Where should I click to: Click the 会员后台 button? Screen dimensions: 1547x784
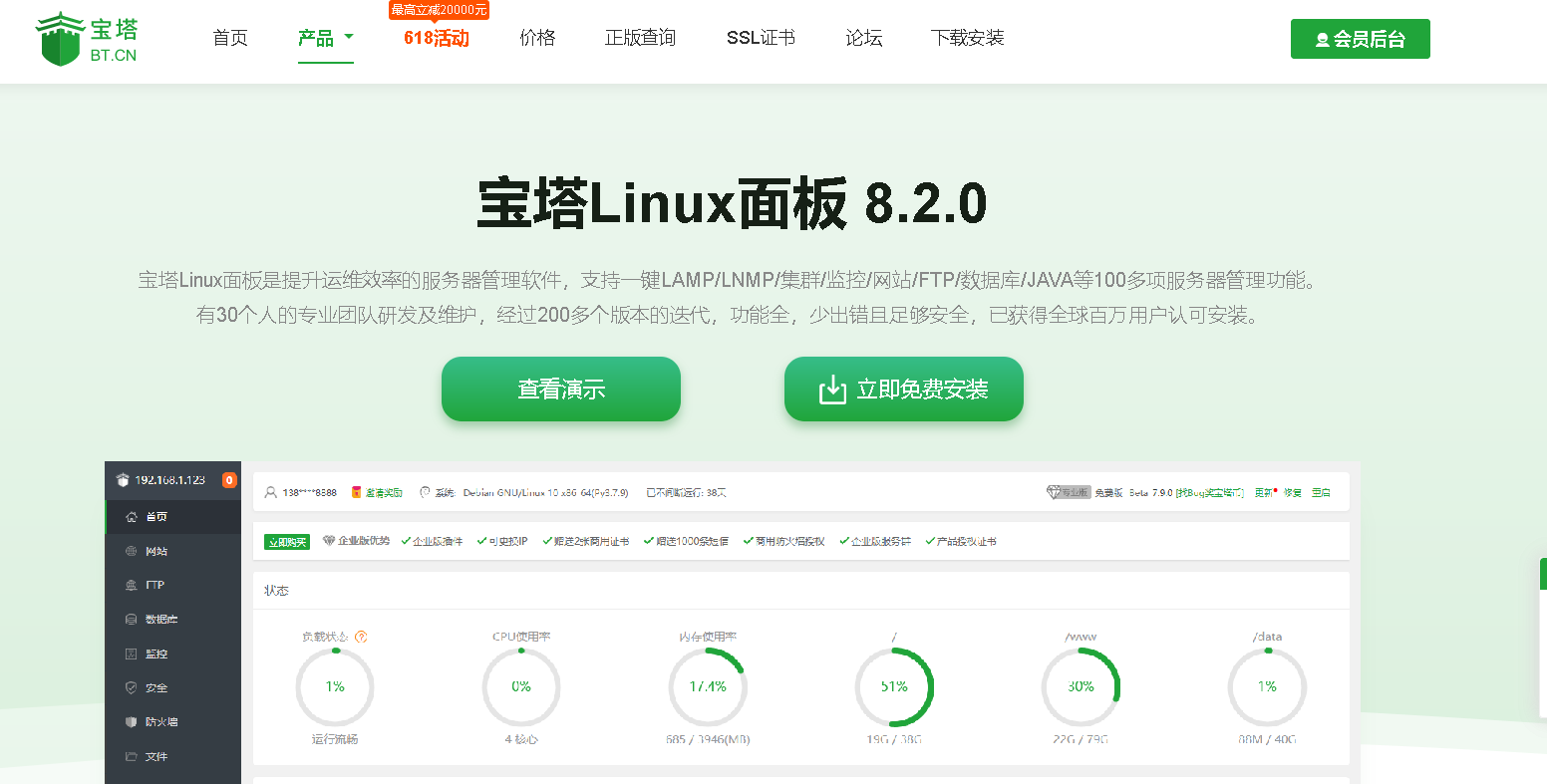click(x=1360, y=39)
